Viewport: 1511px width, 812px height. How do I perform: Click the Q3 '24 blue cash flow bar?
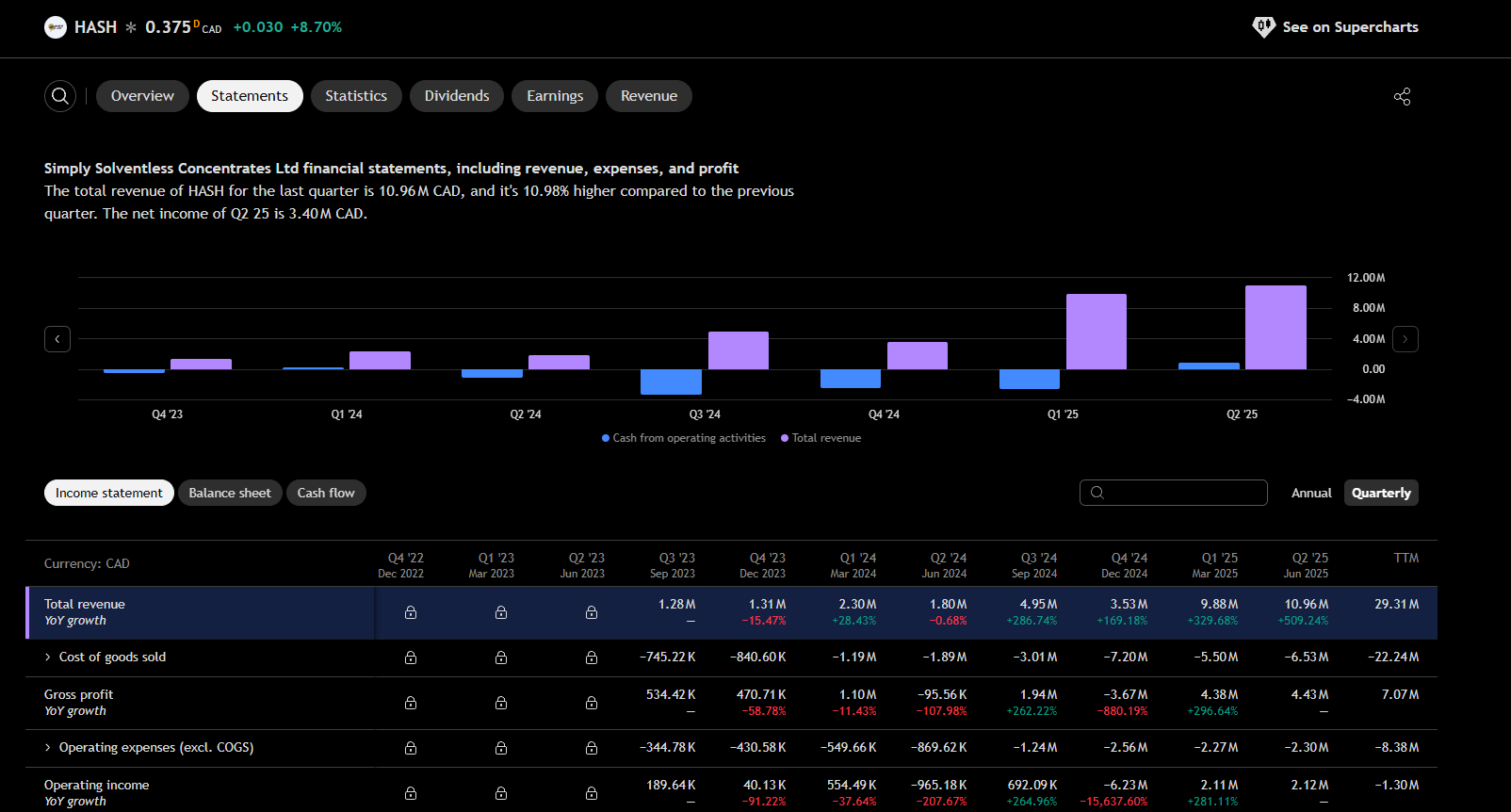pyautogui.click(x=671, y=382)
